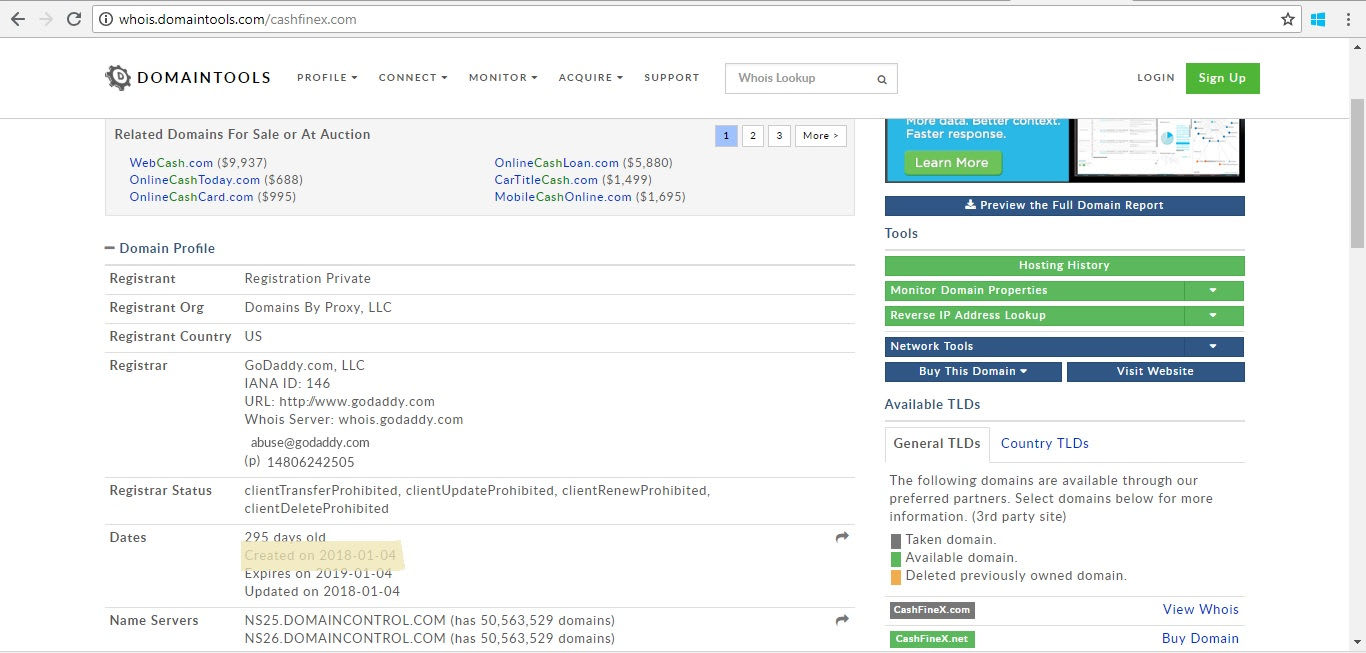Click the site info icon in the address bar
The height and width of the screenshot is (653, 1366).
105,19
